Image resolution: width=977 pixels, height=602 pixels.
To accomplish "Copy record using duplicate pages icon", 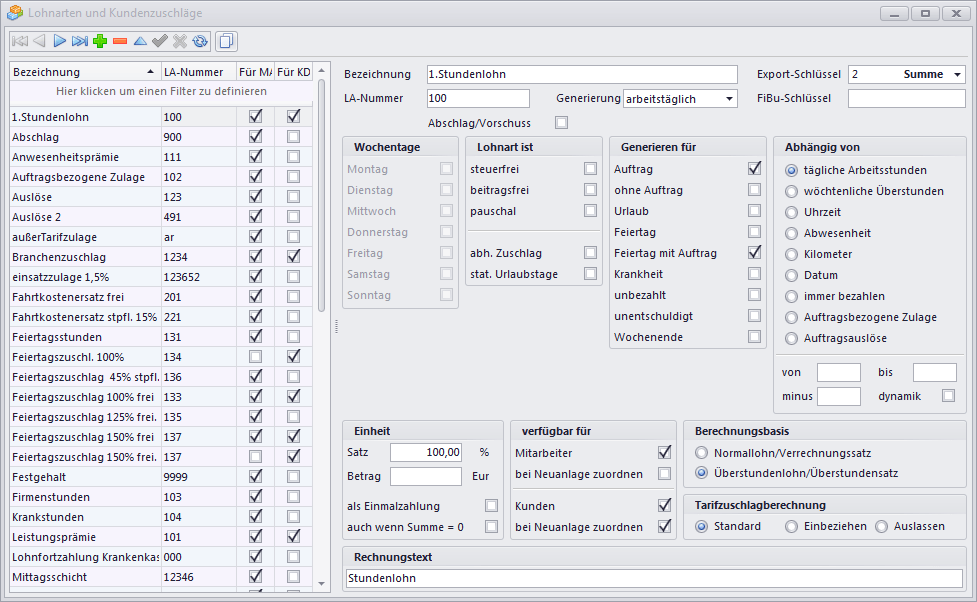I will pos(226,41).
